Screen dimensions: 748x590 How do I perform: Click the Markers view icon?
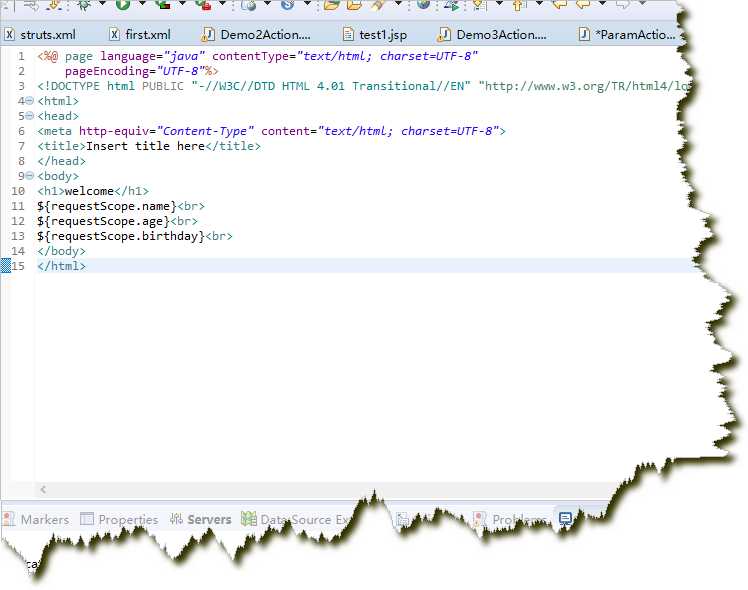[9, 518]
